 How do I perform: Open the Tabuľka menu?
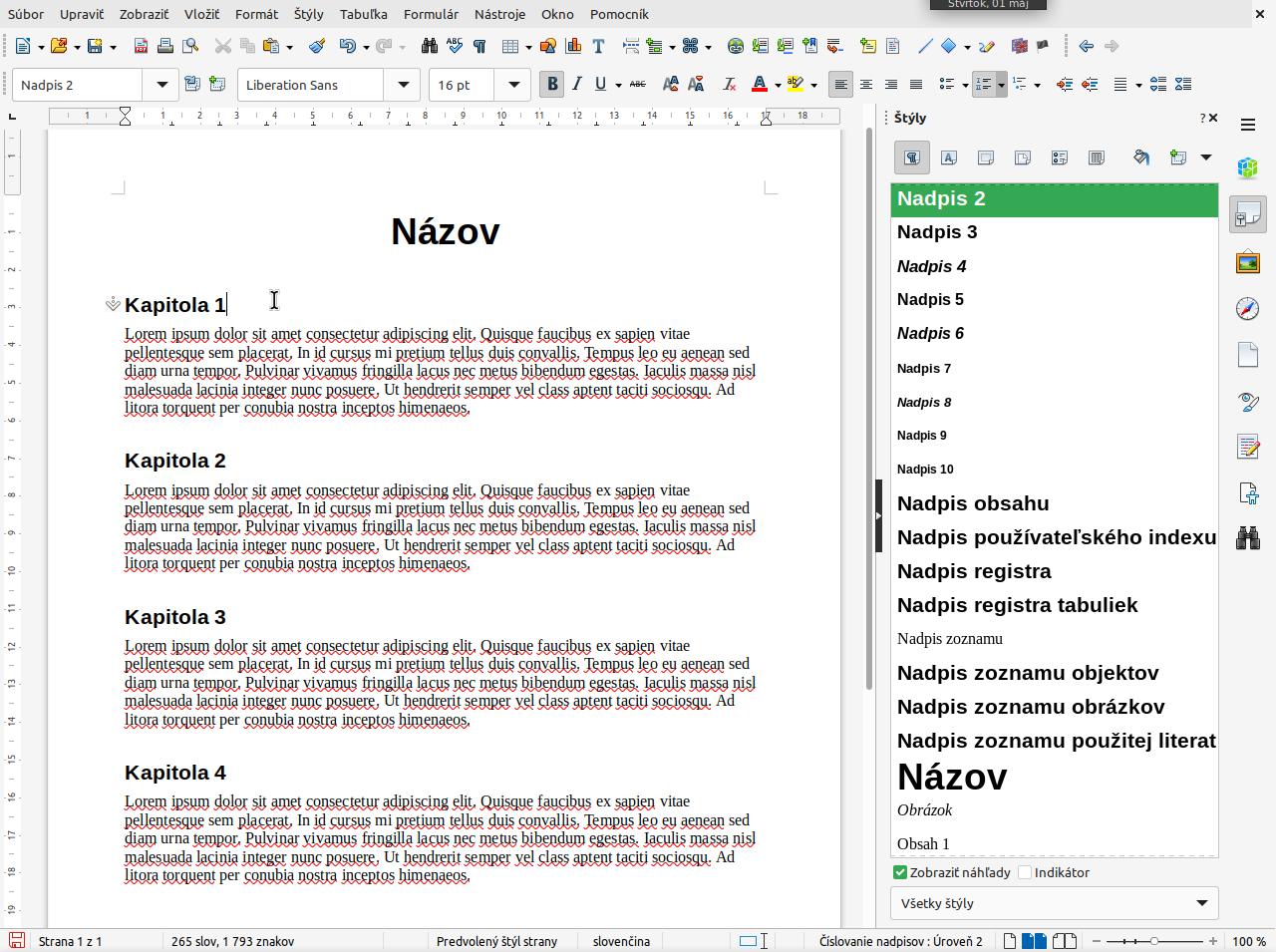coord(363,14)
